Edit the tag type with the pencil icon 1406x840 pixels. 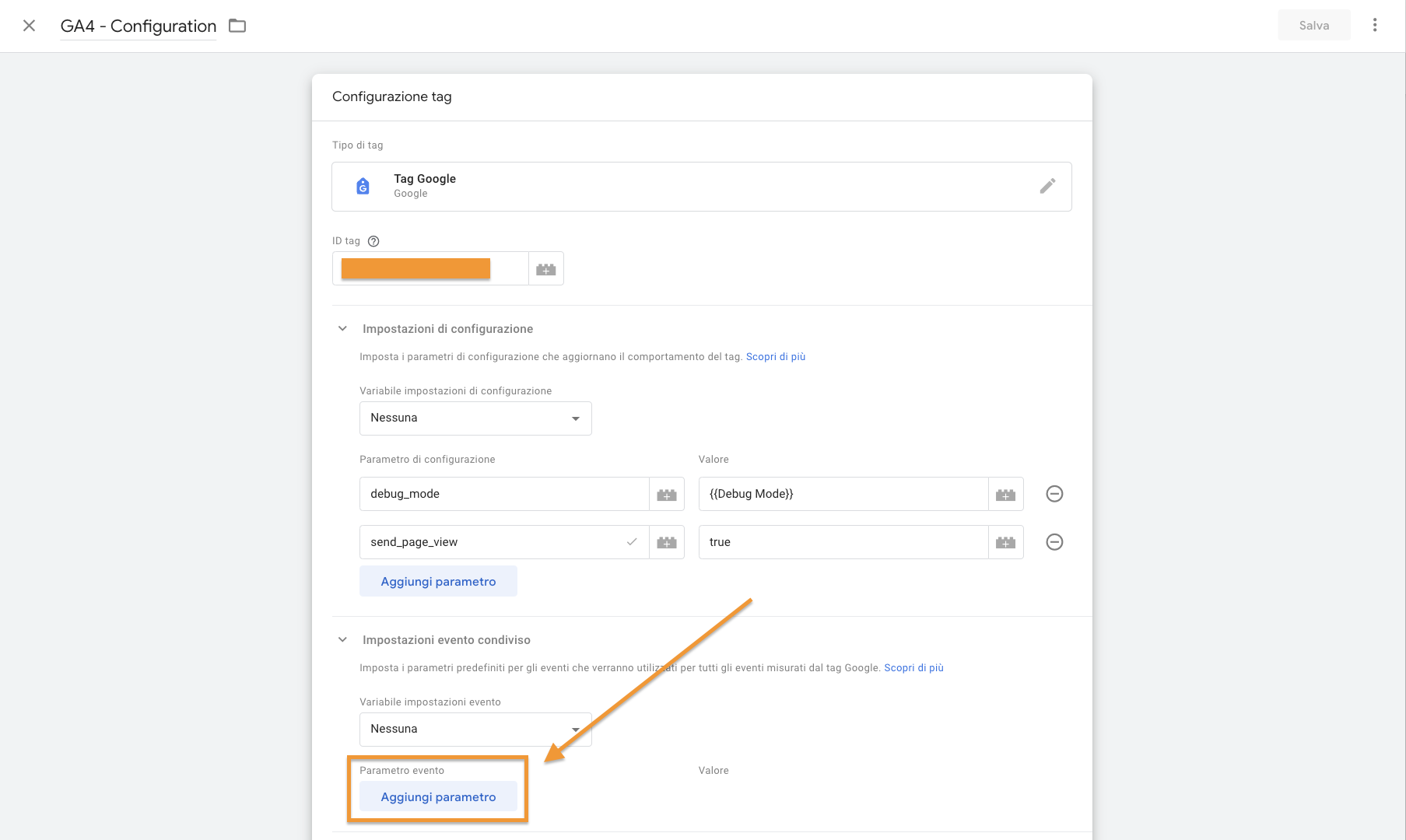click(1047, 186)
